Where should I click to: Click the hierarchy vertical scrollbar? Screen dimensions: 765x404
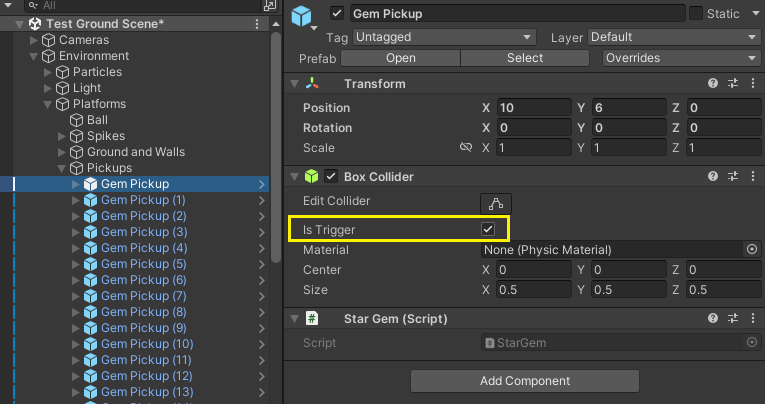(276, 146)
